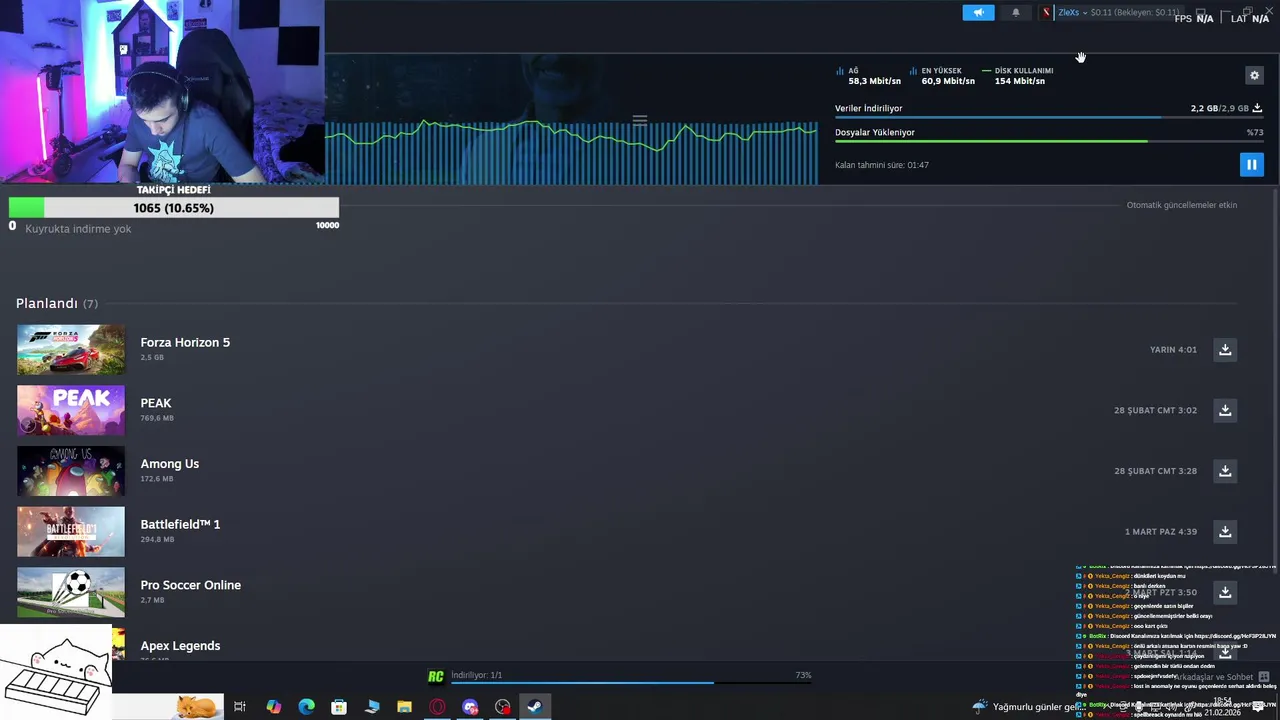
Task: Start the Among Us update download
Action: (x=1225, y=471)
